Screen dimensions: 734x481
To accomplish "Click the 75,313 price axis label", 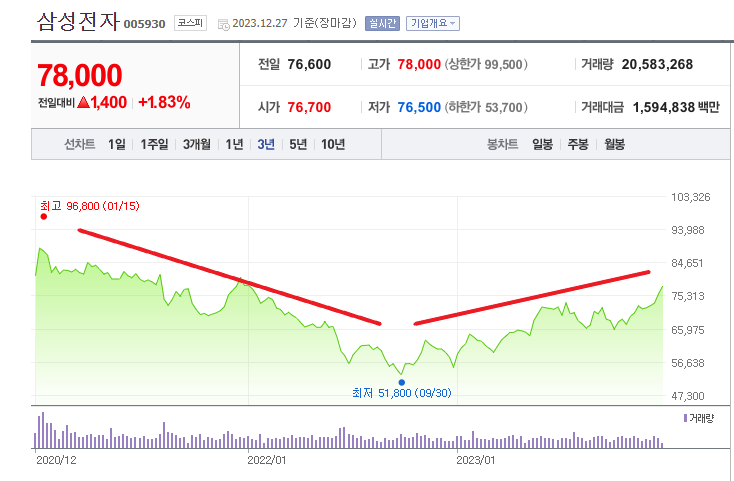I will [688, 296].
